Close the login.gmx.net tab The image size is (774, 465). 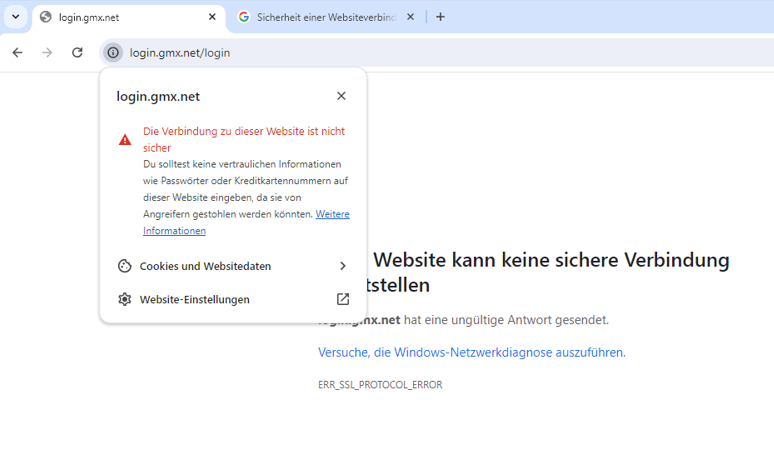212,17
